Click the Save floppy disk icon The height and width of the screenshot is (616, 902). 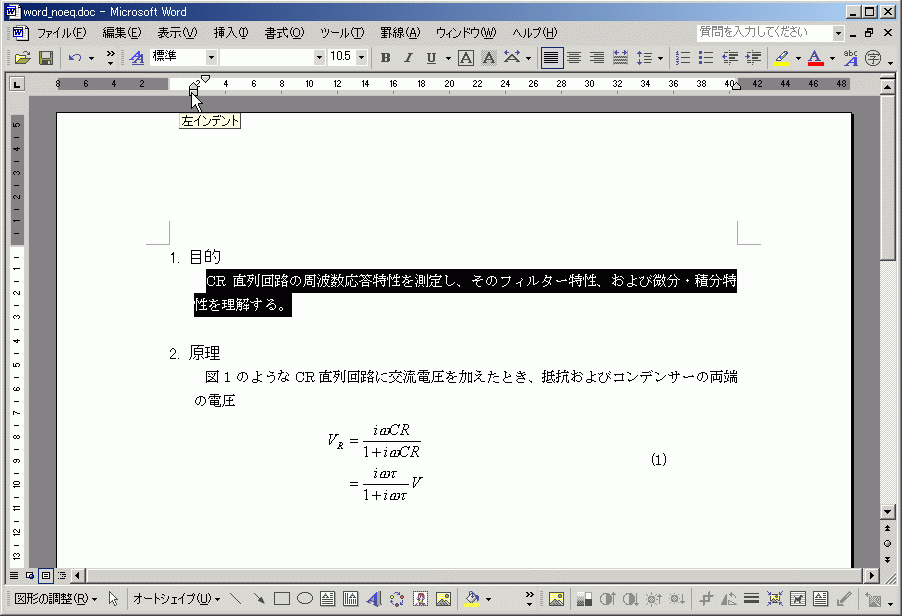(x=45, y=58)
